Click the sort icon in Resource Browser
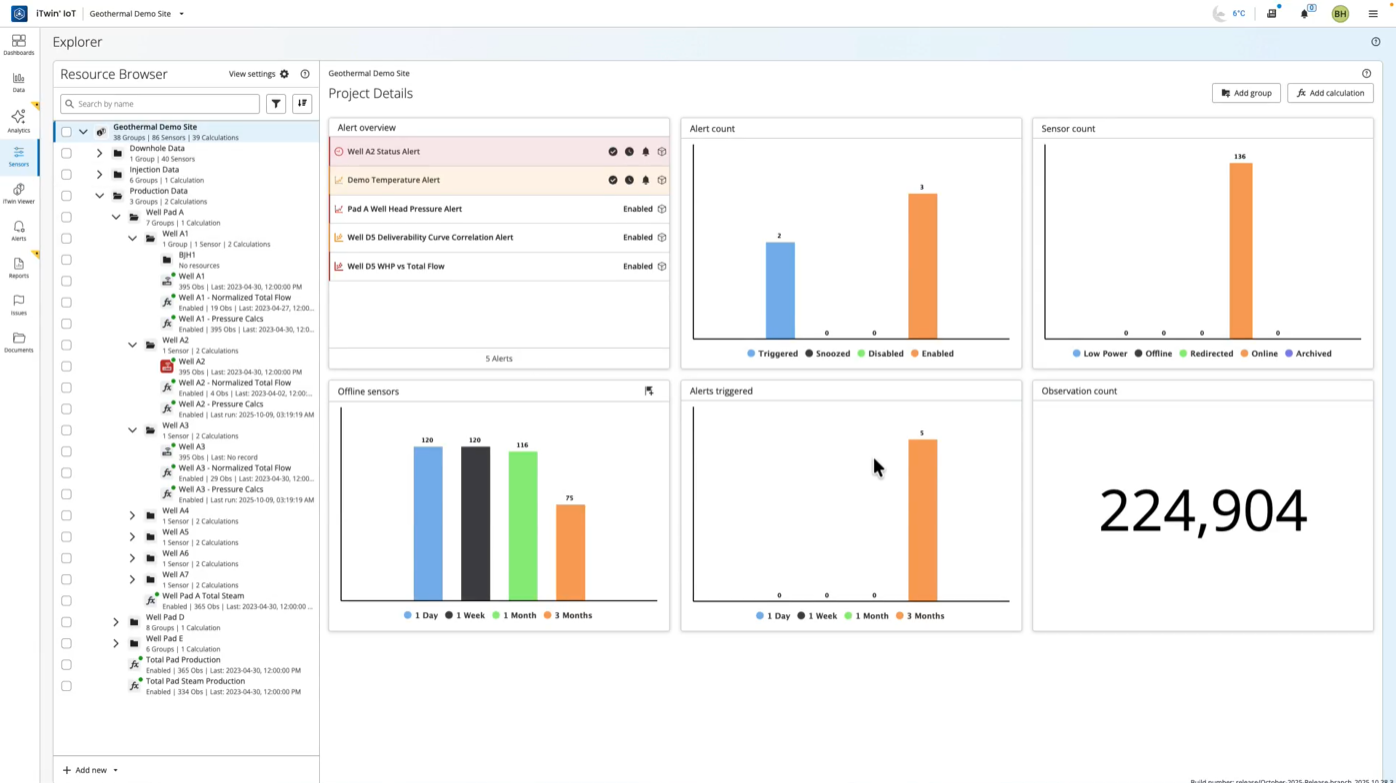 [302, 104]
